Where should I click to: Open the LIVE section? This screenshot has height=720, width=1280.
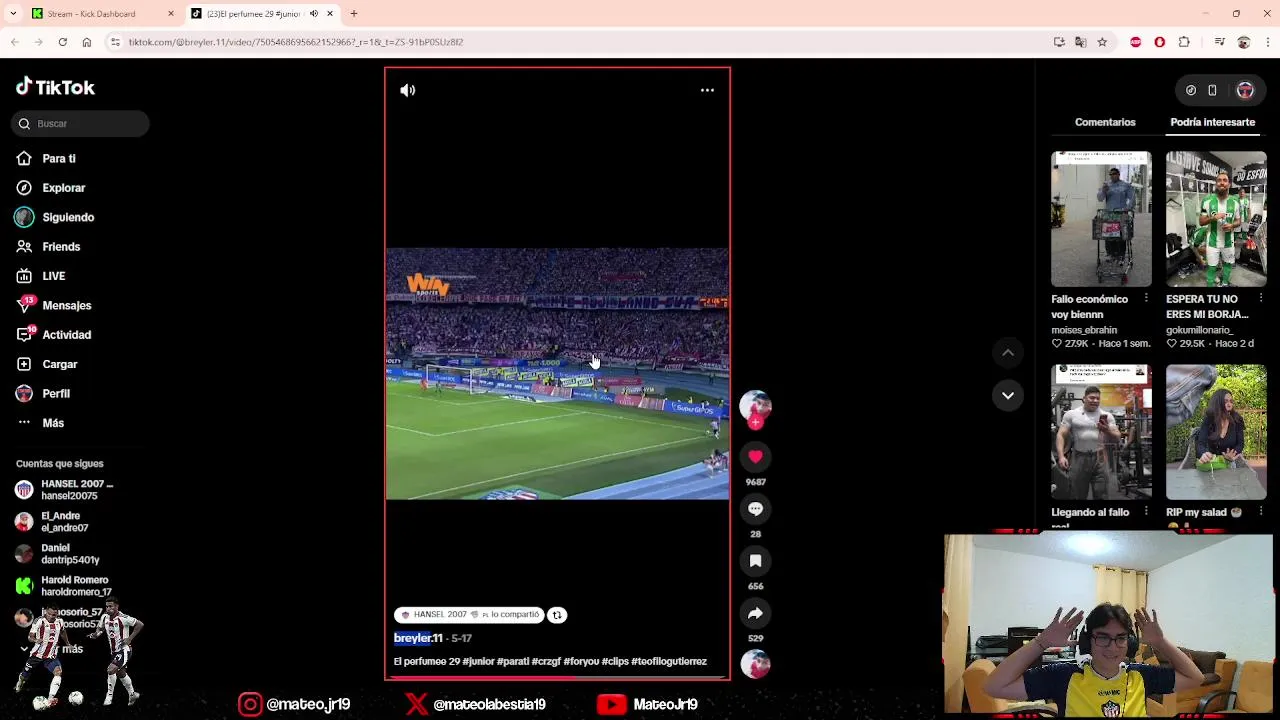tap(41, 276)
